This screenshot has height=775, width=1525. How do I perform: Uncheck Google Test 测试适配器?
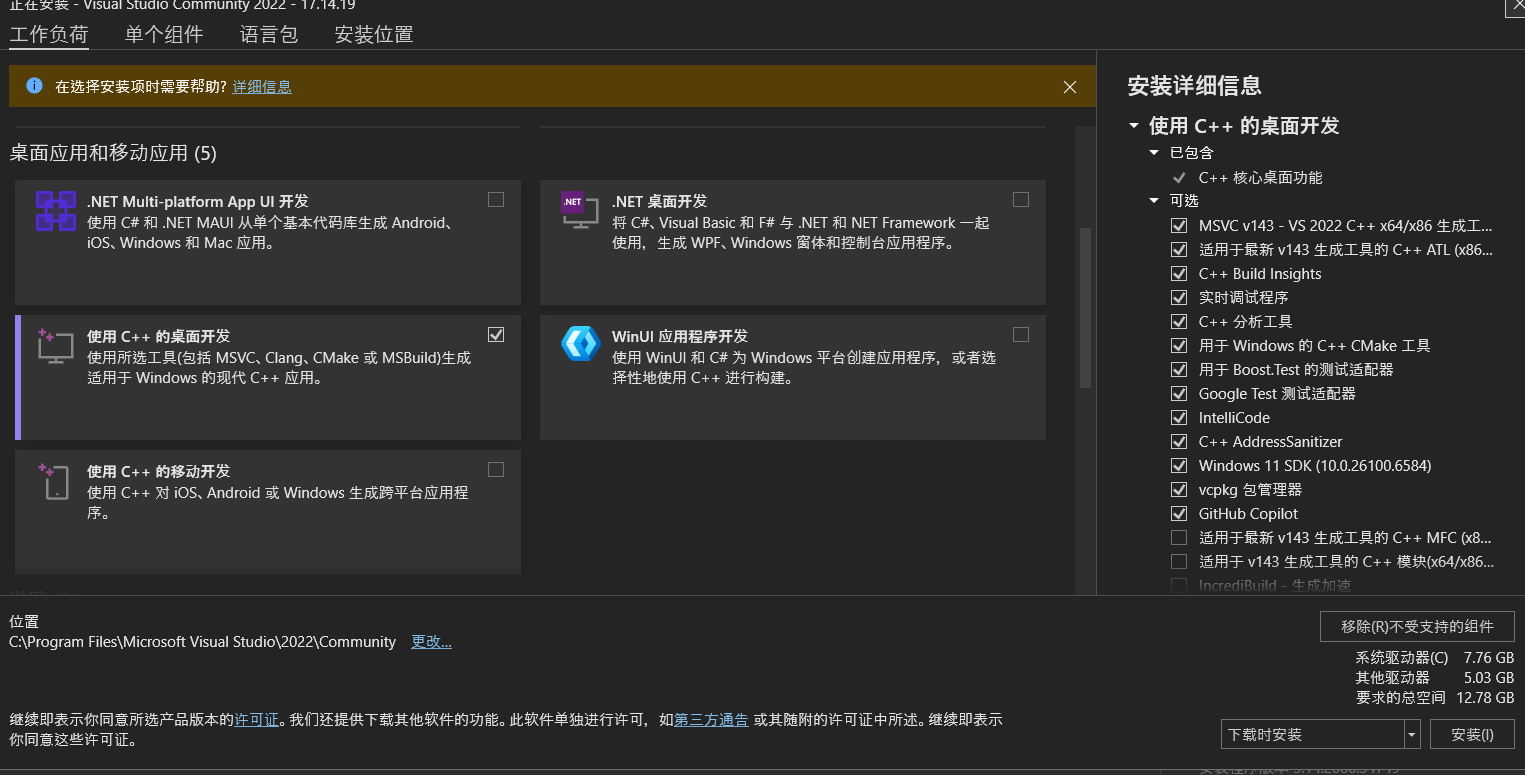pos(1179,394)
